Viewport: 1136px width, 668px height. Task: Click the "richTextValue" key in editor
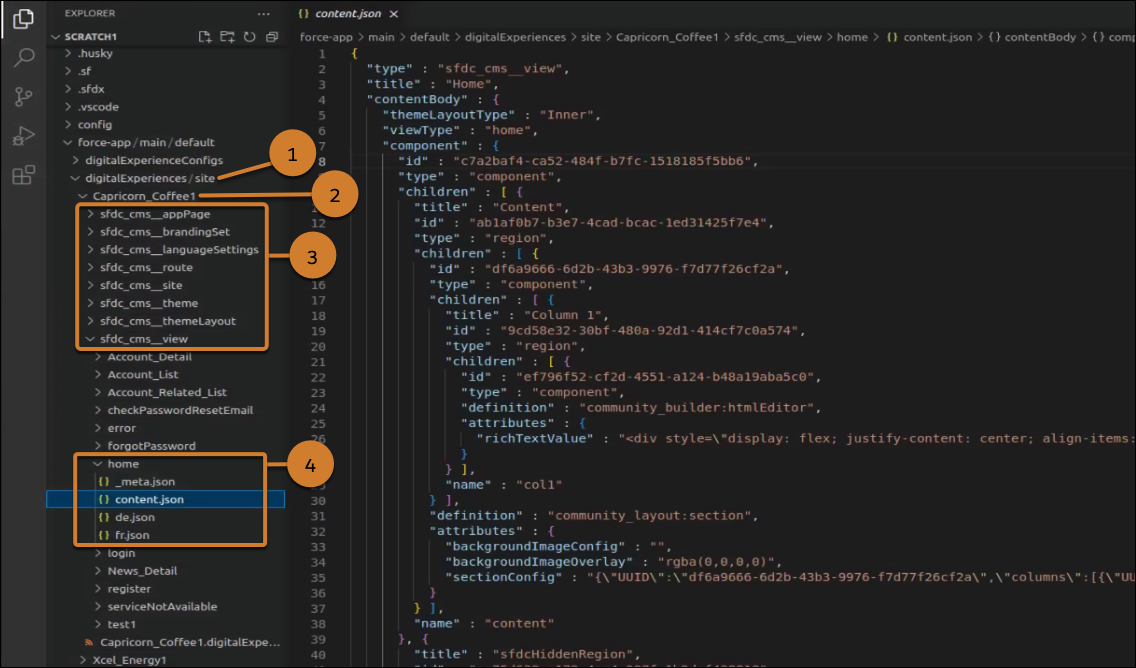click(x=535, y=438)
